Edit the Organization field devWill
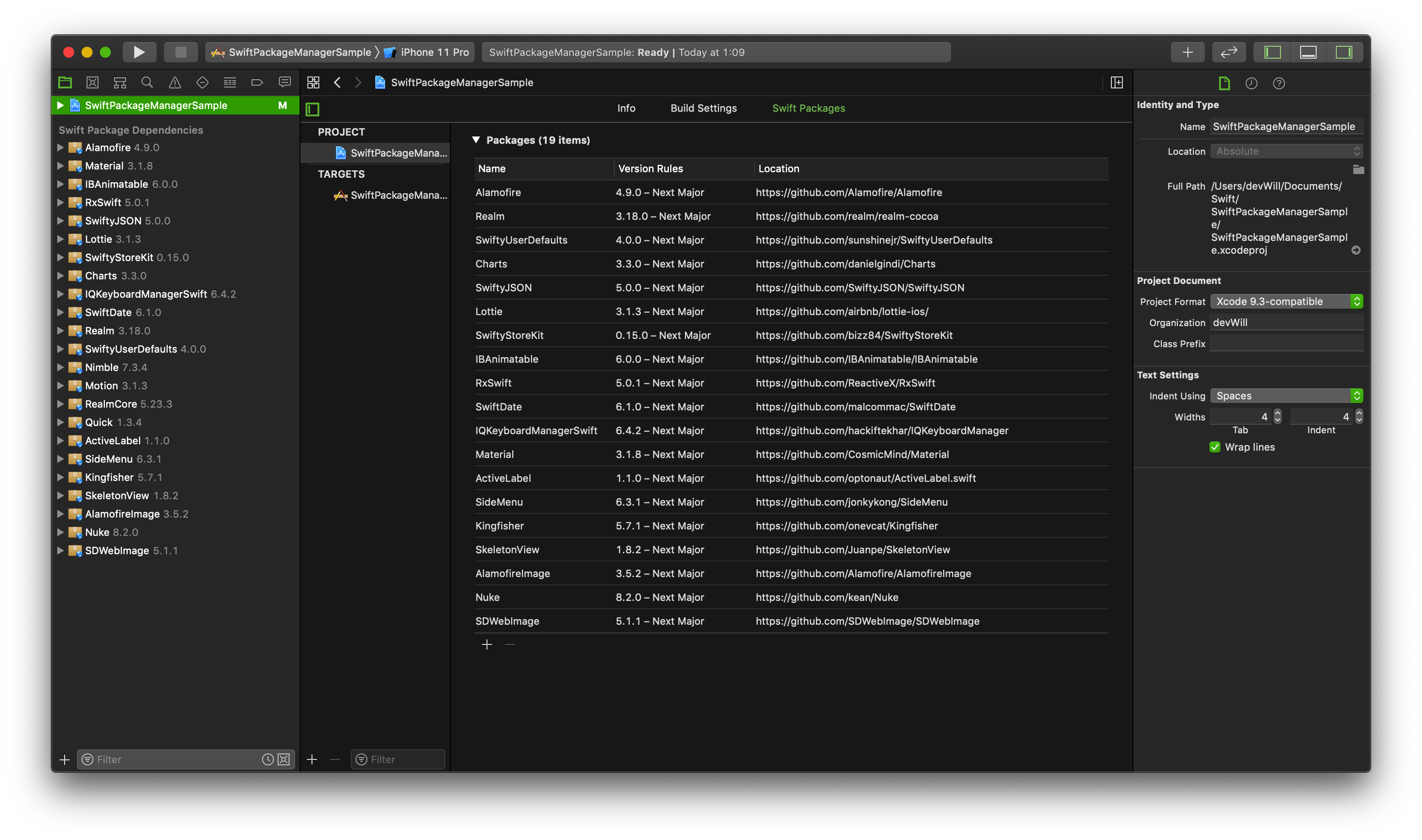Viewport: 1422px width, 840px height. point(1286,322)
